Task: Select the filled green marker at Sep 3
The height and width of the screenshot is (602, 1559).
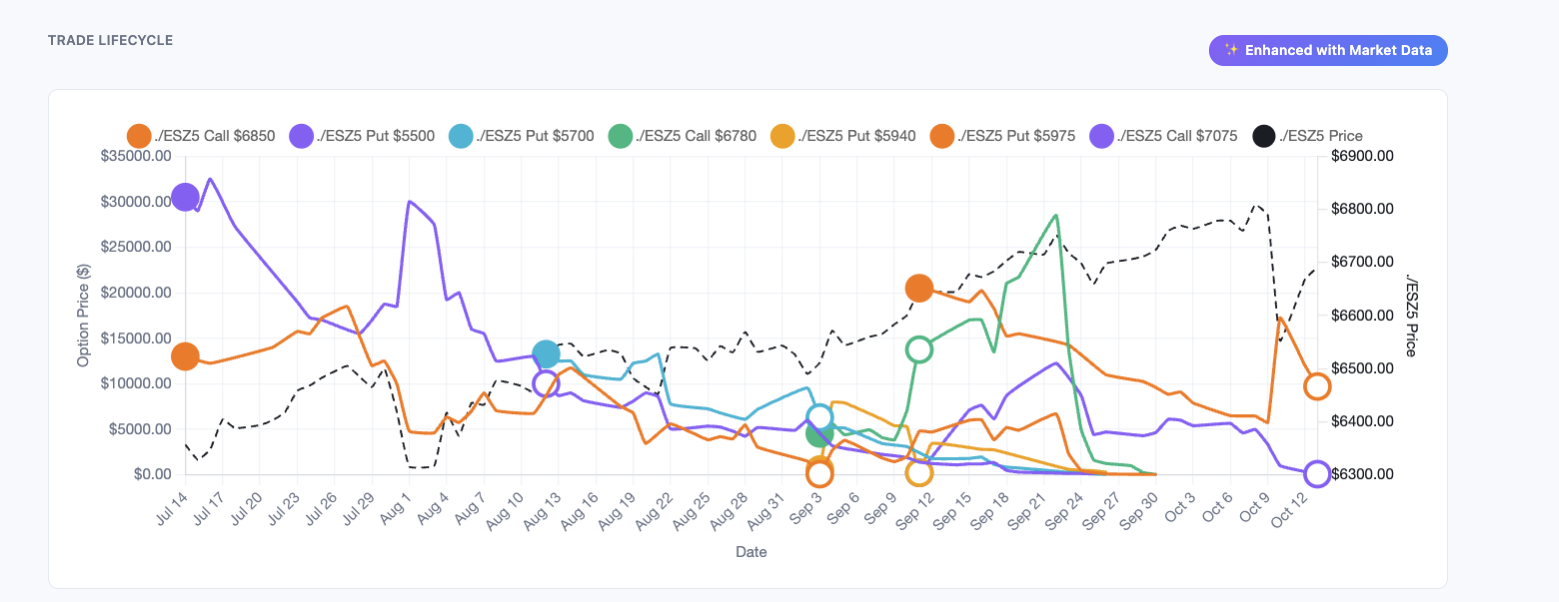Action: point(819,434)
